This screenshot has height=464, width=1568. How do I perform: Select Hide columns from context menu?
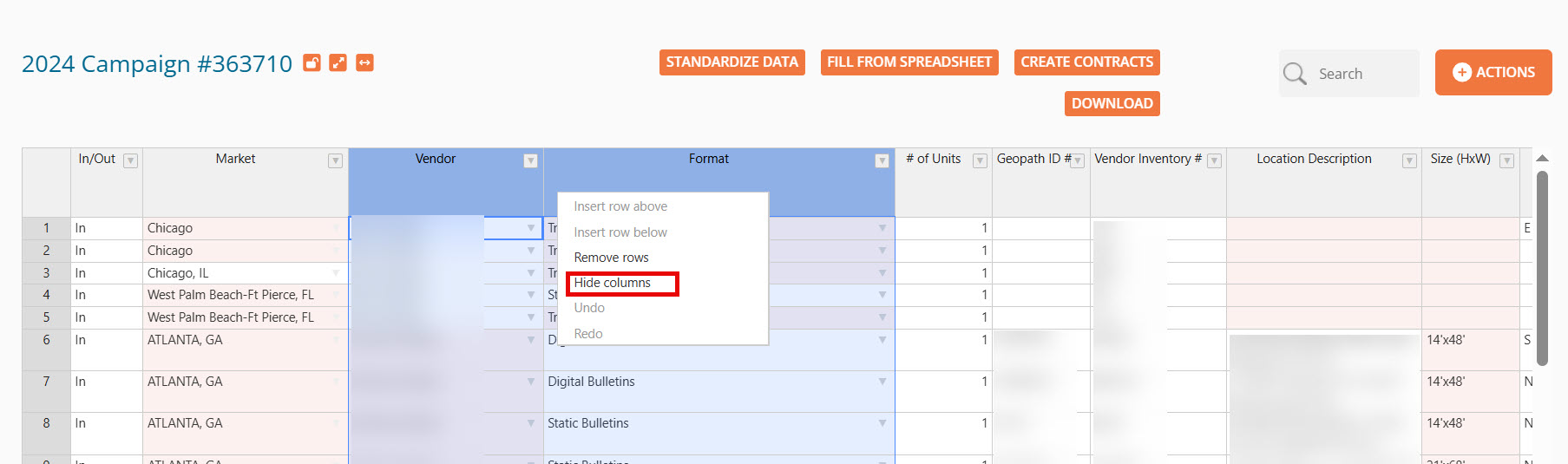[613, 283]
